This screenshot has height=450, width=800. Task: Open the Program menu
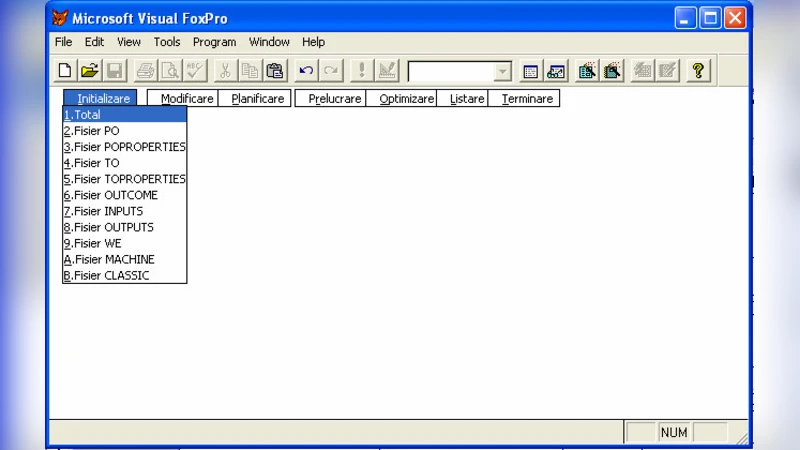click(214, 42)
